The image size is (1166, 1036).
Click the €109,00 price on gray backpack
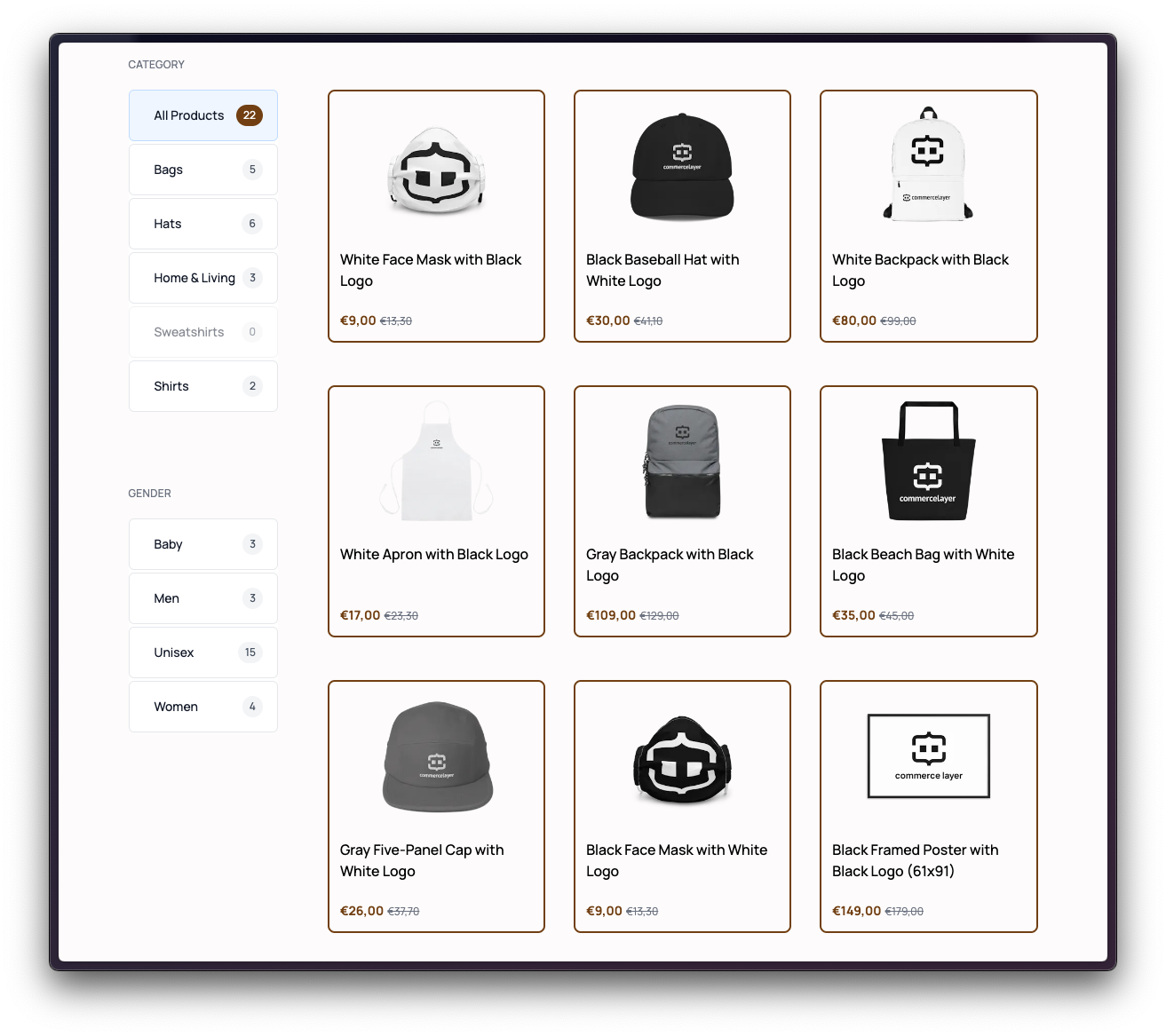[x=611, y=615]
